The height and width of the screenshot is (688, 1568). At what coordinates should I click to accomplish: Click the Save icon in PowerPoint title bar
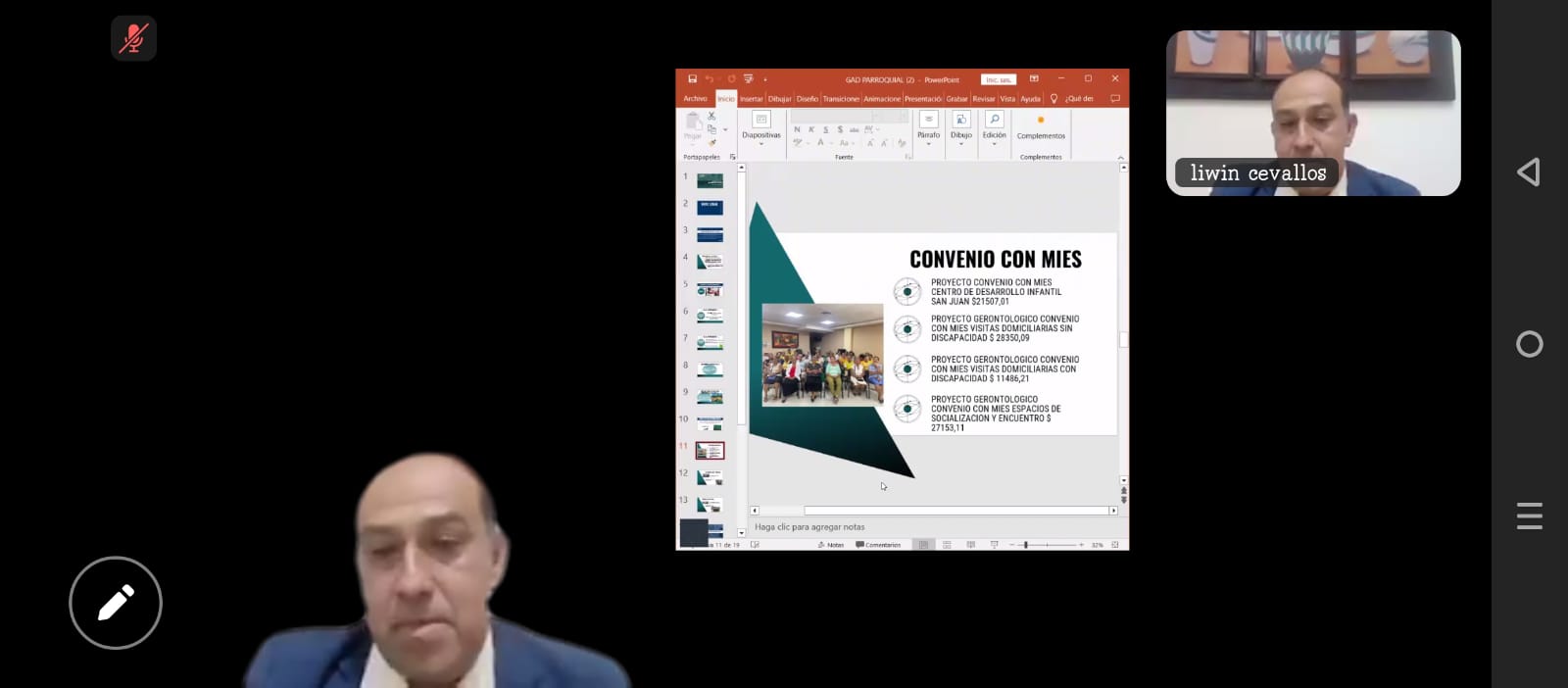692,79
